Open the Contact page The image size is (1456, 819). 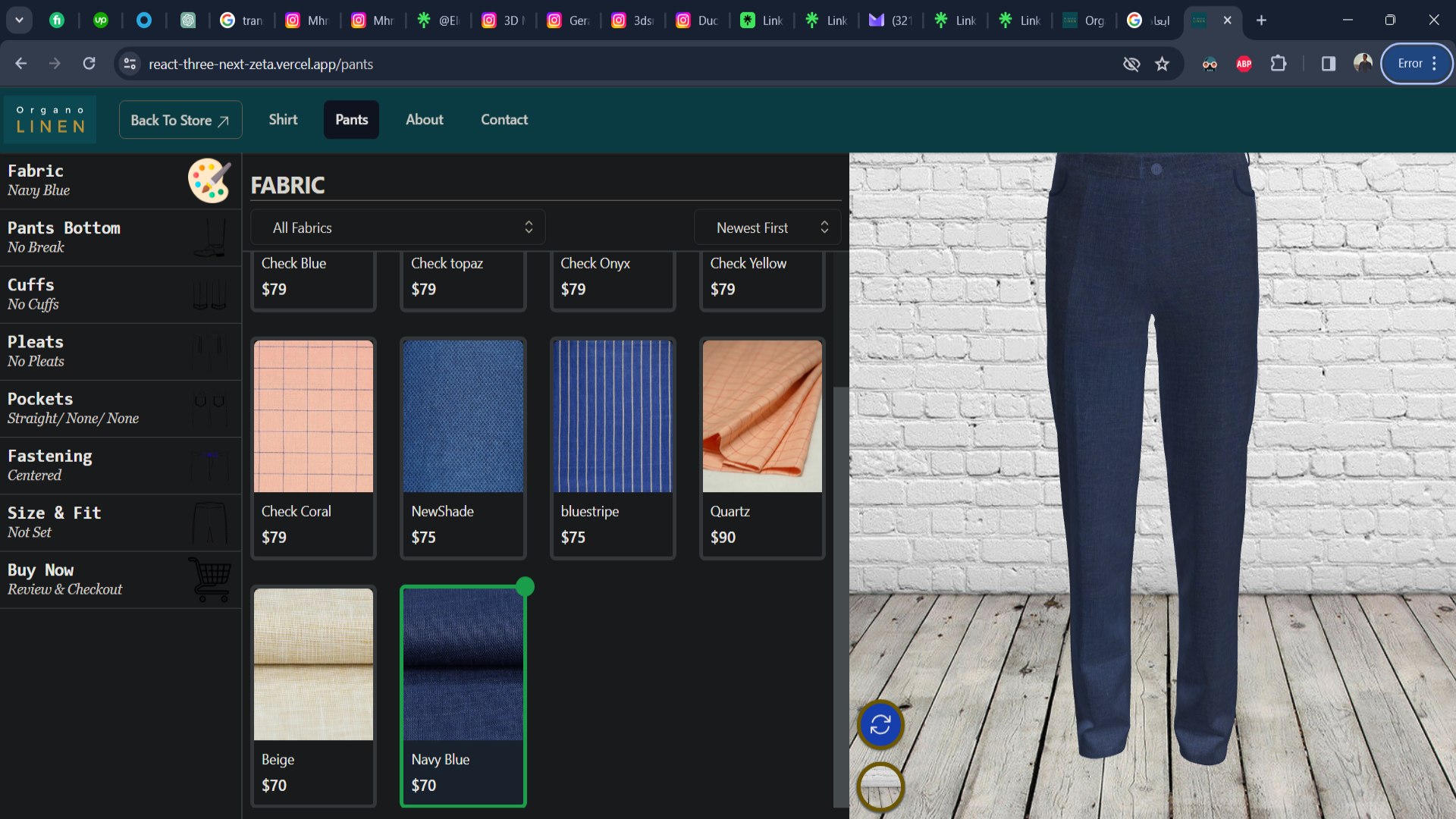pyautogui.click(x=504, y=120)
